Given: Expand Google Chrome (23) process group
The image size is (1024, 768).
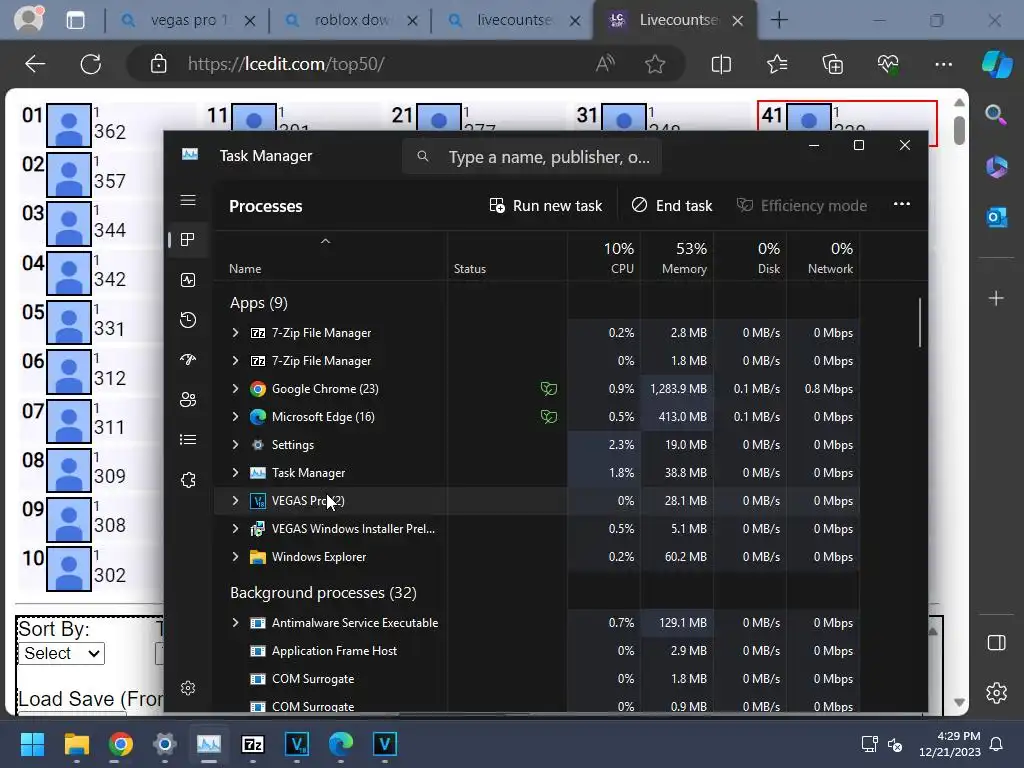Looking at the screenshot, I should click(x=235, y=389).
